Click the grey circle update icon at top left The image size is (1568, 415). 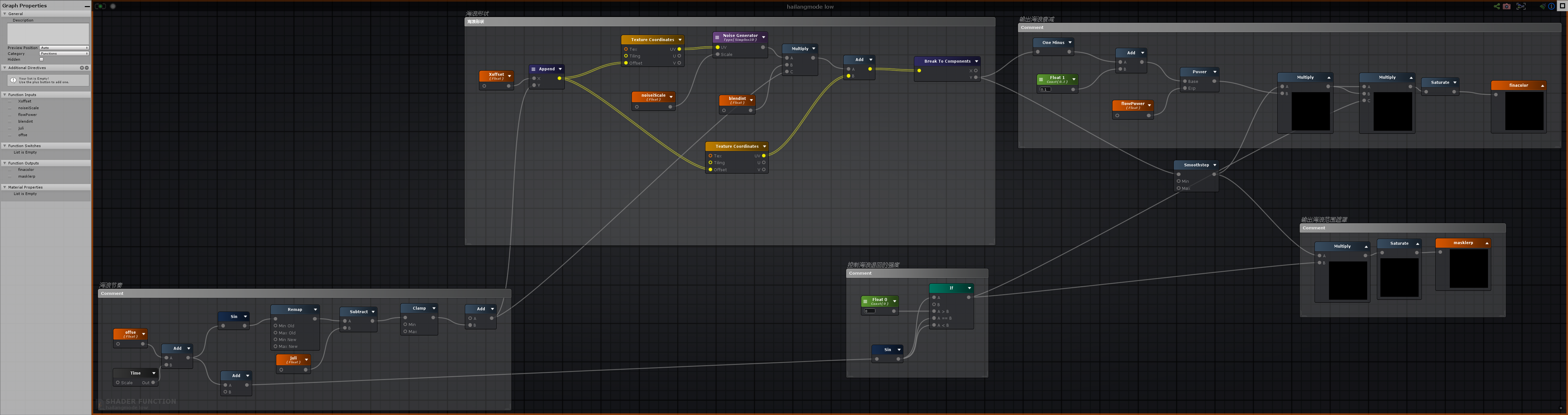tap(113, 6)
